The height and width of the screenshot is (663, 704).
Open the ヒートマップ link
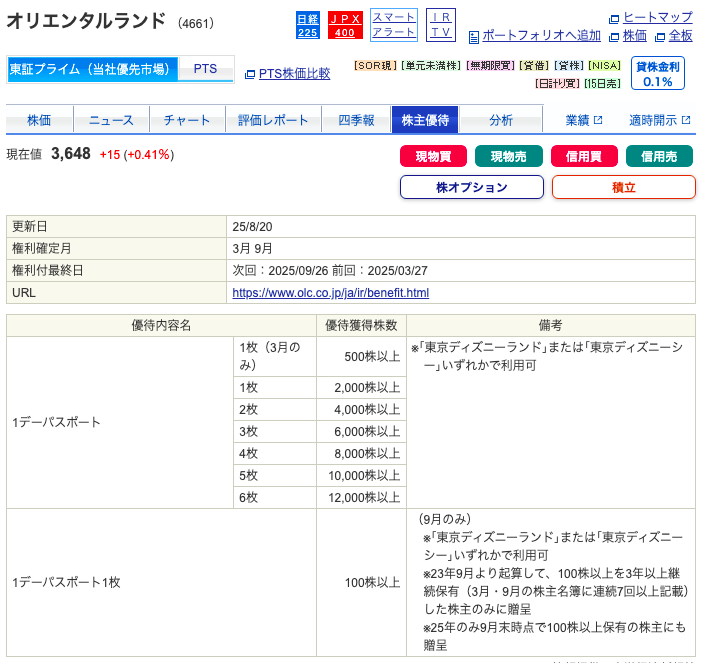pos(658,18)
